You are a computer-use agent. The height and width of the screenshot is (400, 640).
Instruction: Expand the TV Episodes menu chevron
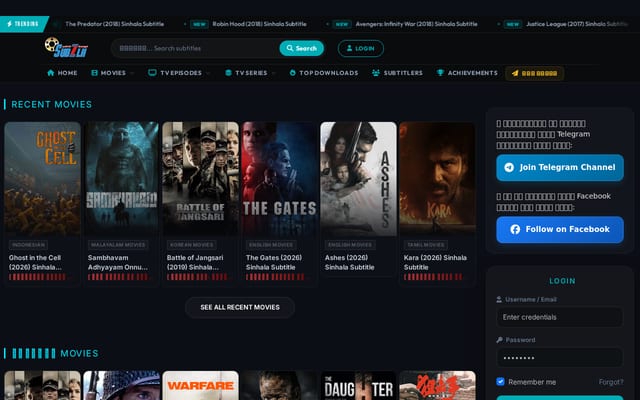(x=208, y=73)
